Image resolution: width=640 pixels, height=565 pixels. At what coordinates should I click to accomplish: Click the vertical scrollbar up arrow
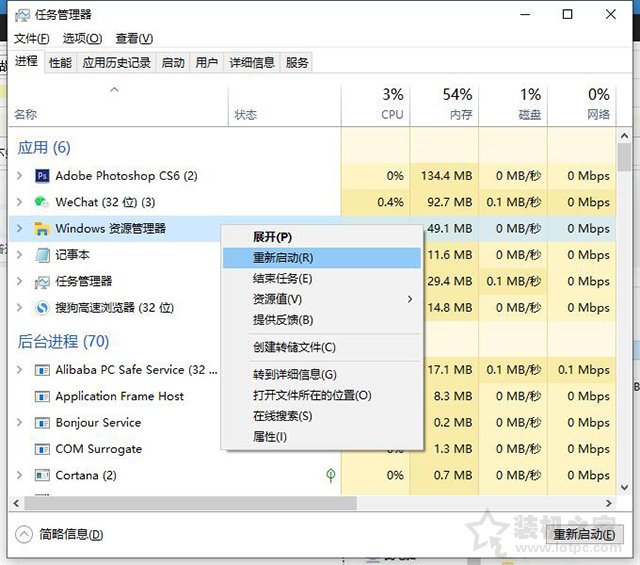[x=624, y=136]
